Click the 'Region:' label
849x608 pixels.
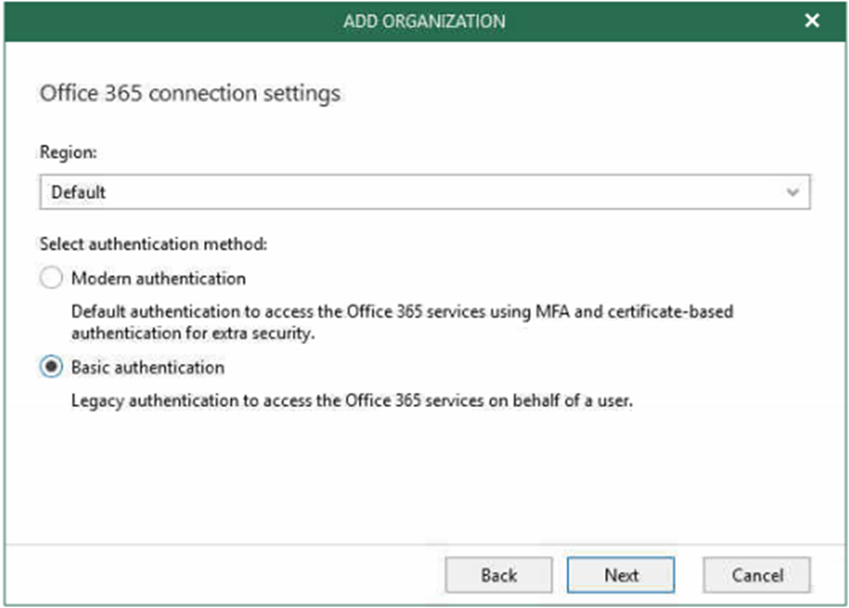coord(68,152)
